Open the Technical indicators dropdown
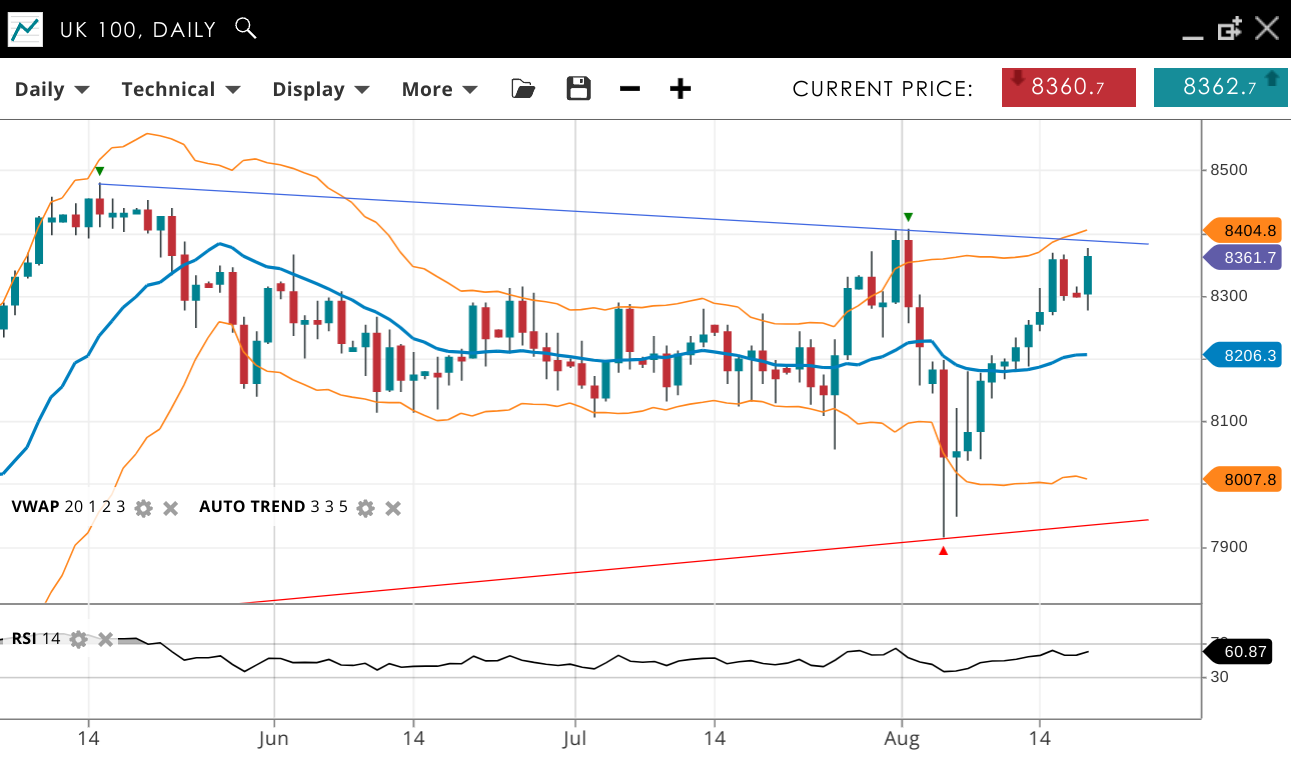 click(180, 89)
